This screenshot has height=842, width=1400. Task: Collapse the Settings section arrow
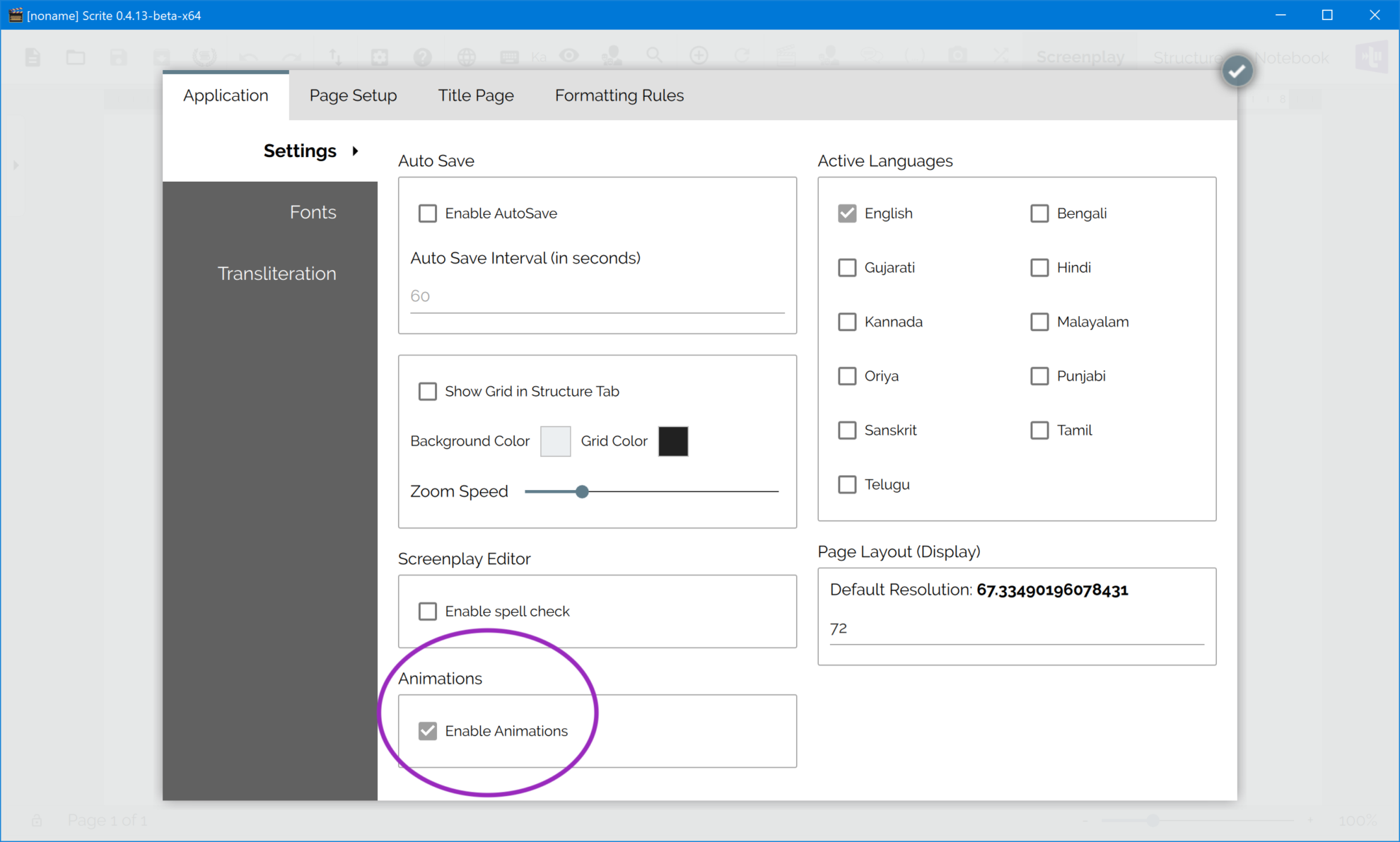[355, 151]
